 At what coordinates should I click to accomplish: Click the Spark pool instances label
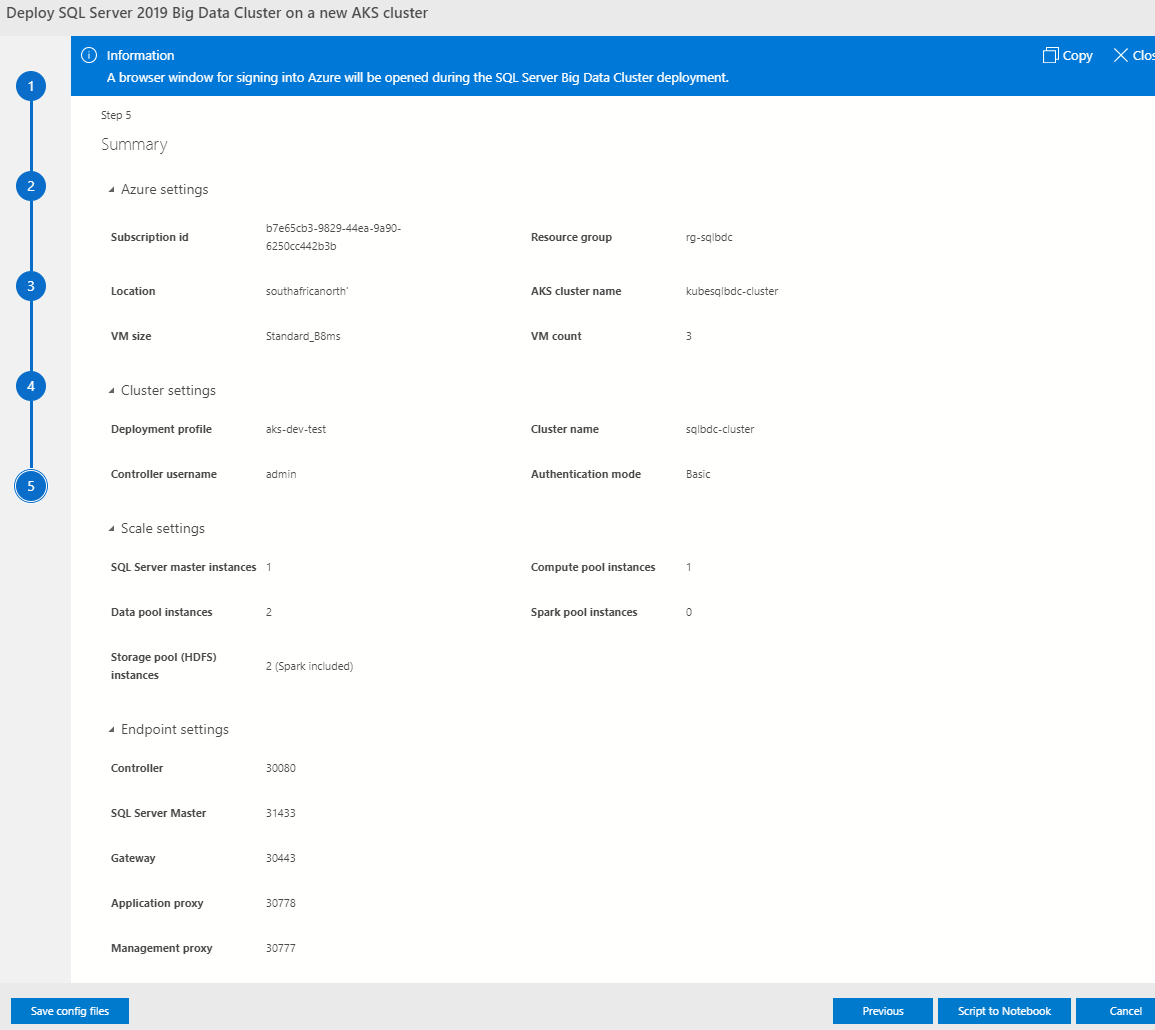(x=584, y=612)
